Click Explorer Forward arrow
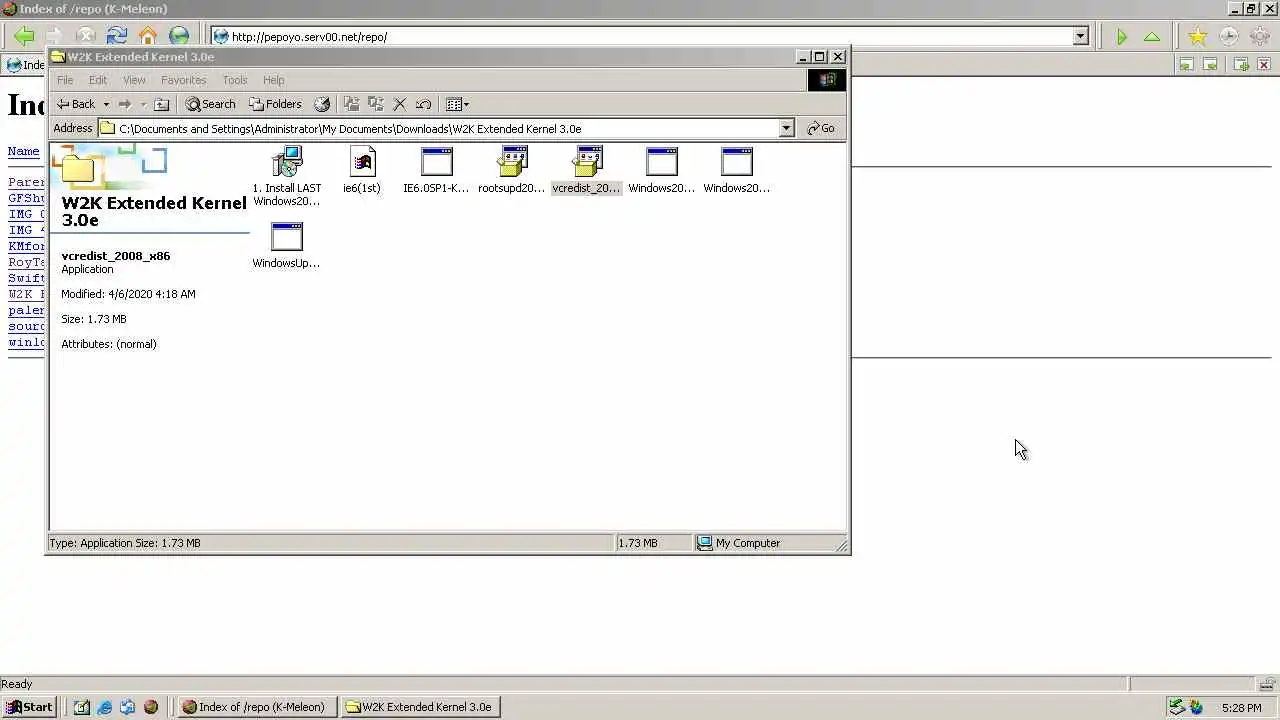Image resolution: width=1280 pixels, height=720 pixels. tap(125, 104)
